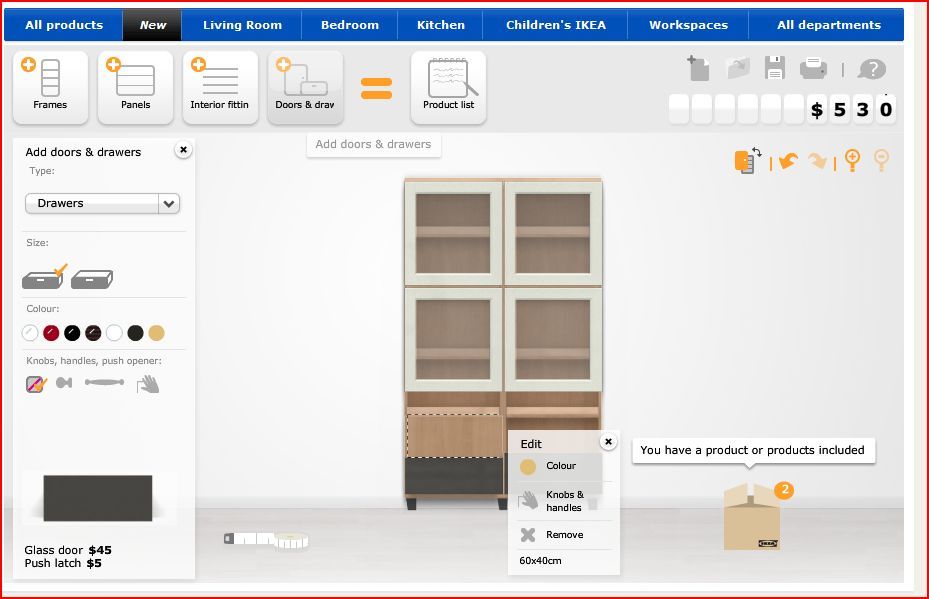Select the knob option
The height and width of the screenshot is (599, 929).
tap(64, 383)
